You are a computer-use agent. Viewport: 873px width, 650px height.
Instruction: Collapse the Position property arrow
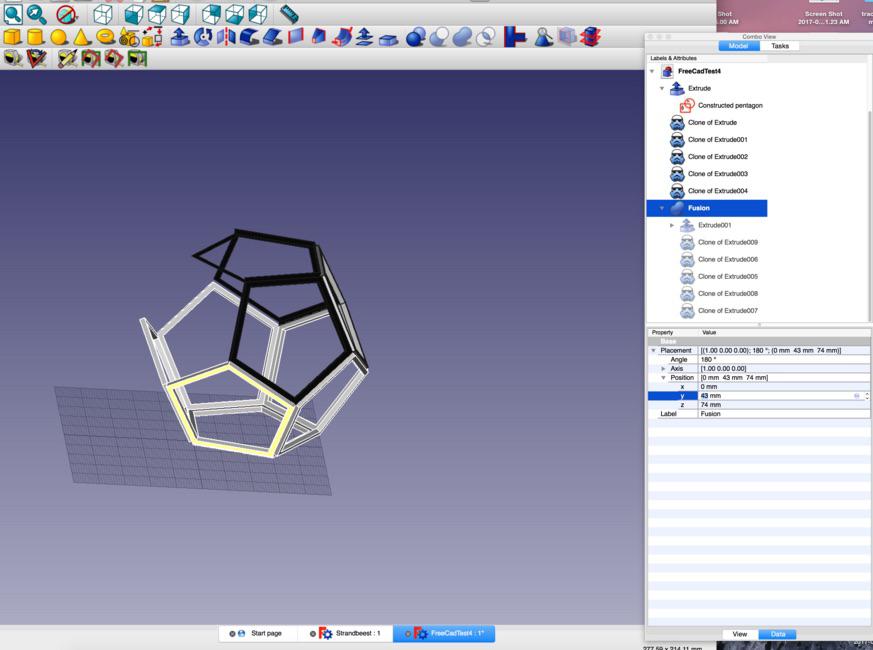663,378
